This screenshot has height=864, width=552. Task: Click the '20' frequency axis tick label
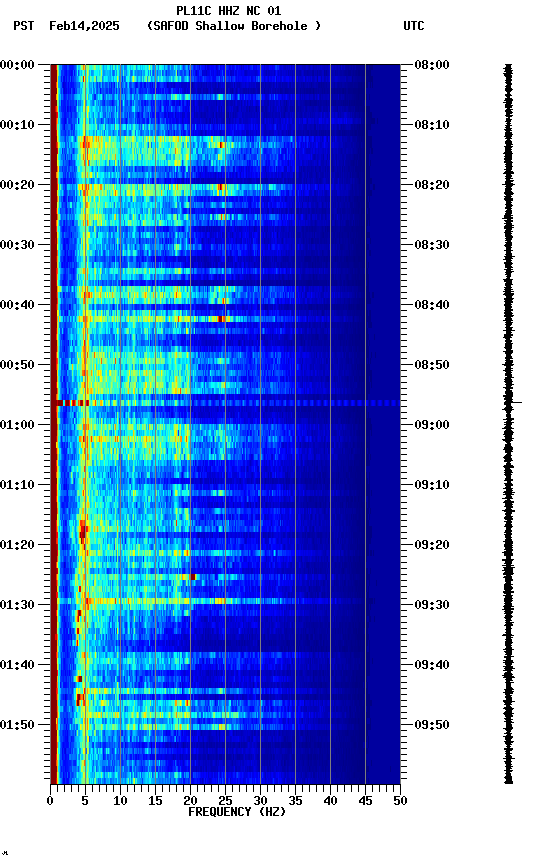point(190,801)
